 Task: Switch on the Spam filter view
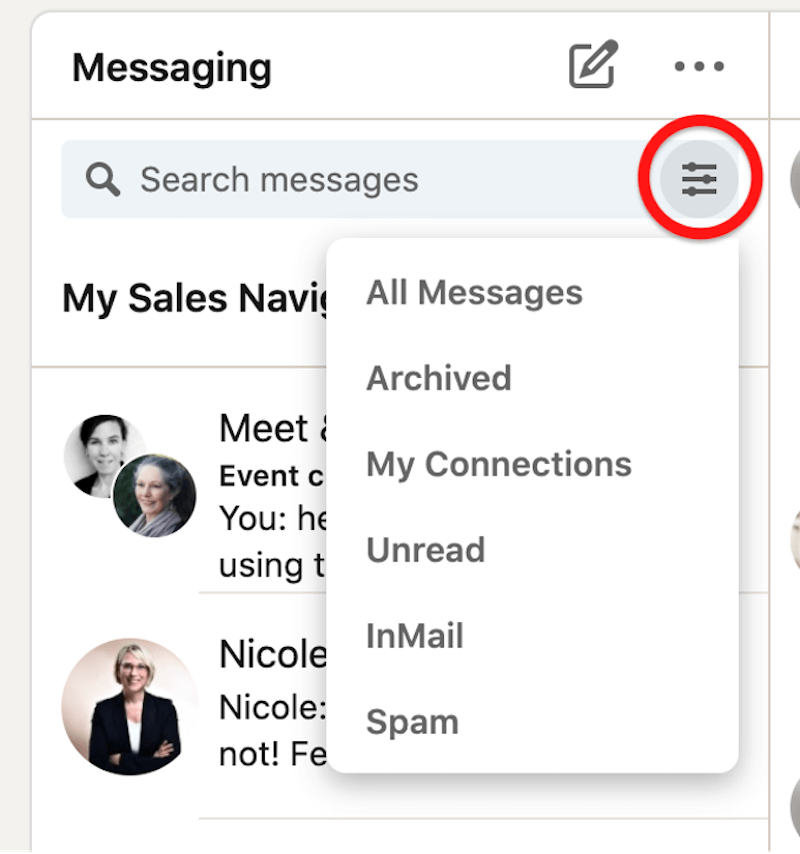tap(413, 721)
